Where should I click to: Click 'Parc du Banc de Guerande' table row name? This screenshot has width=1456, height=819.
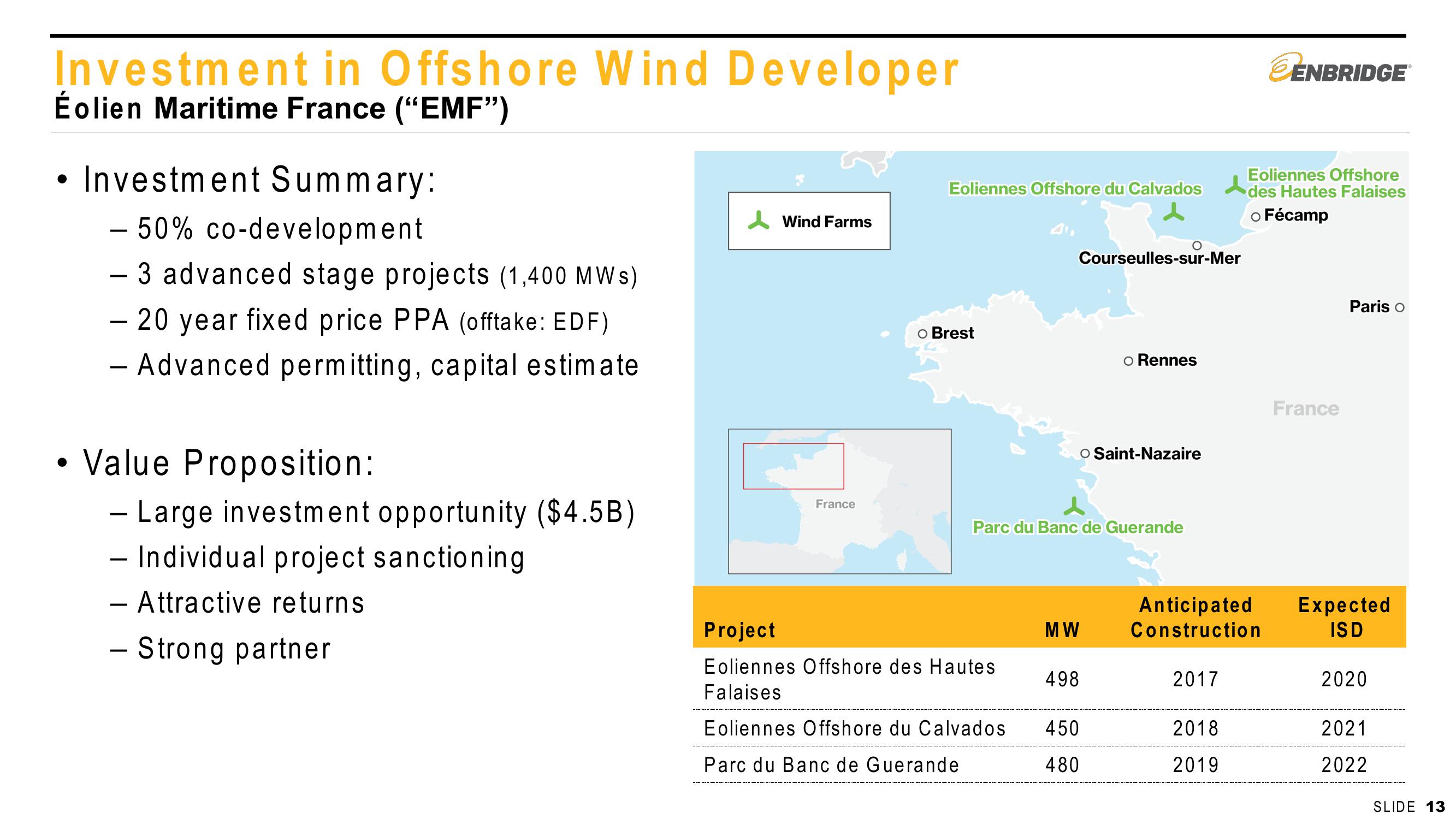click(831, 765)
